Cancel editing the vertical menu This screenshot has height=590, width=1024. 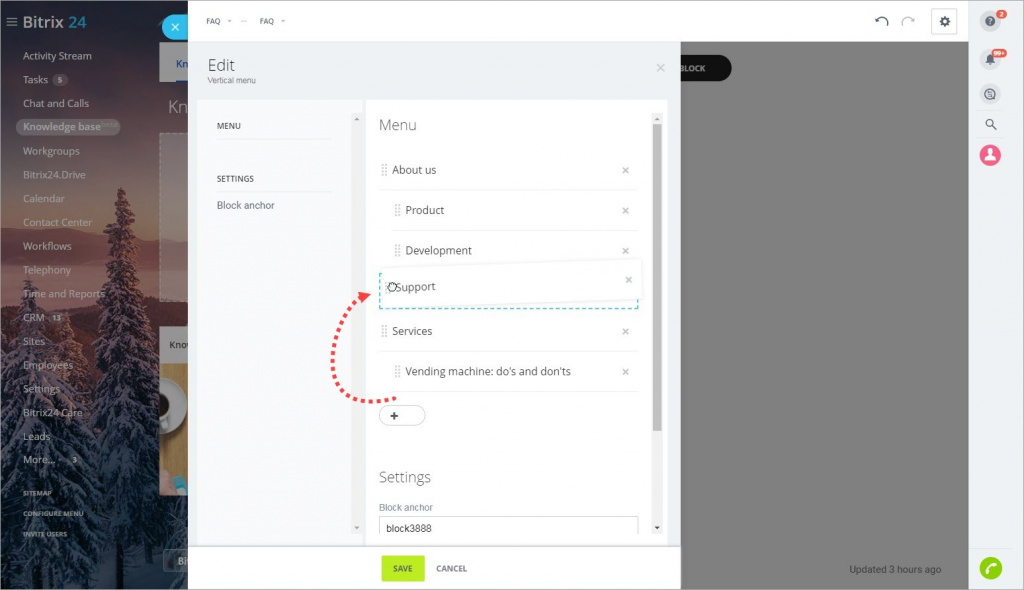click(x=451, y=568)
